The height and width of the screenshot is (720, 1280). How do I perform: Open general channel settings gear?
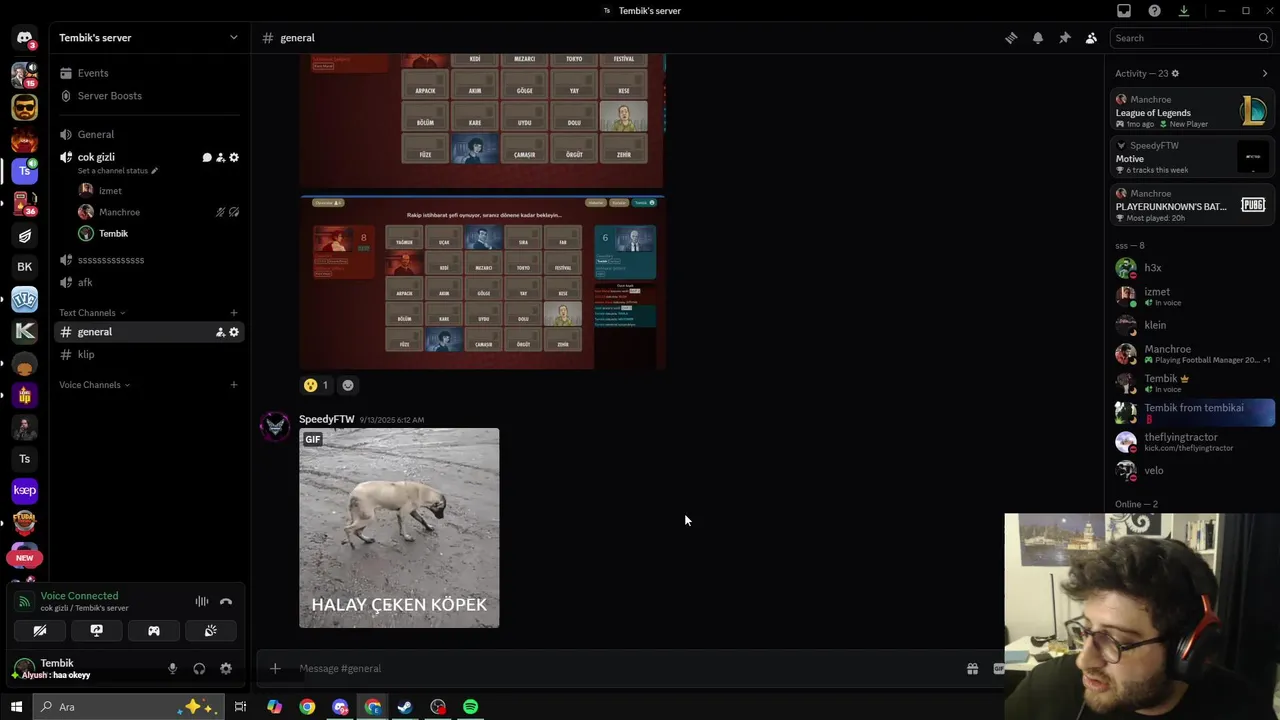pos(234,332)
